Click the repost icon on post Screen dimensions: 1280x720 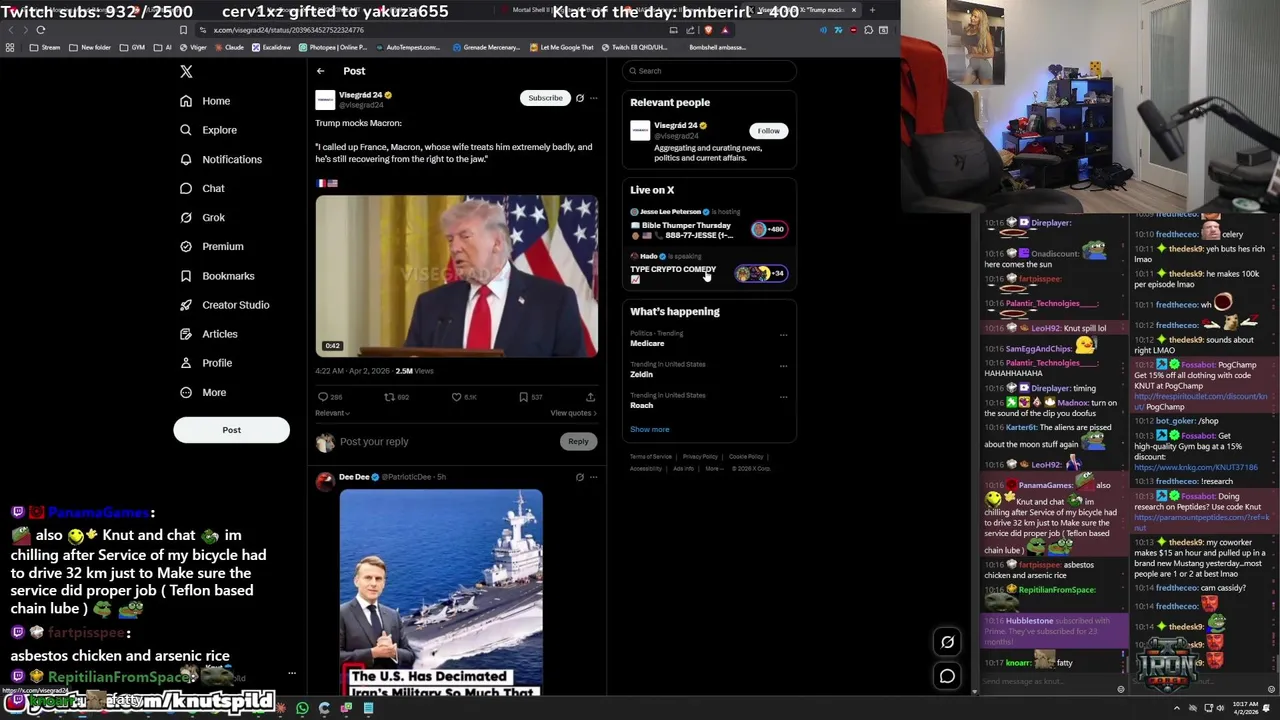tap(389, 397)
